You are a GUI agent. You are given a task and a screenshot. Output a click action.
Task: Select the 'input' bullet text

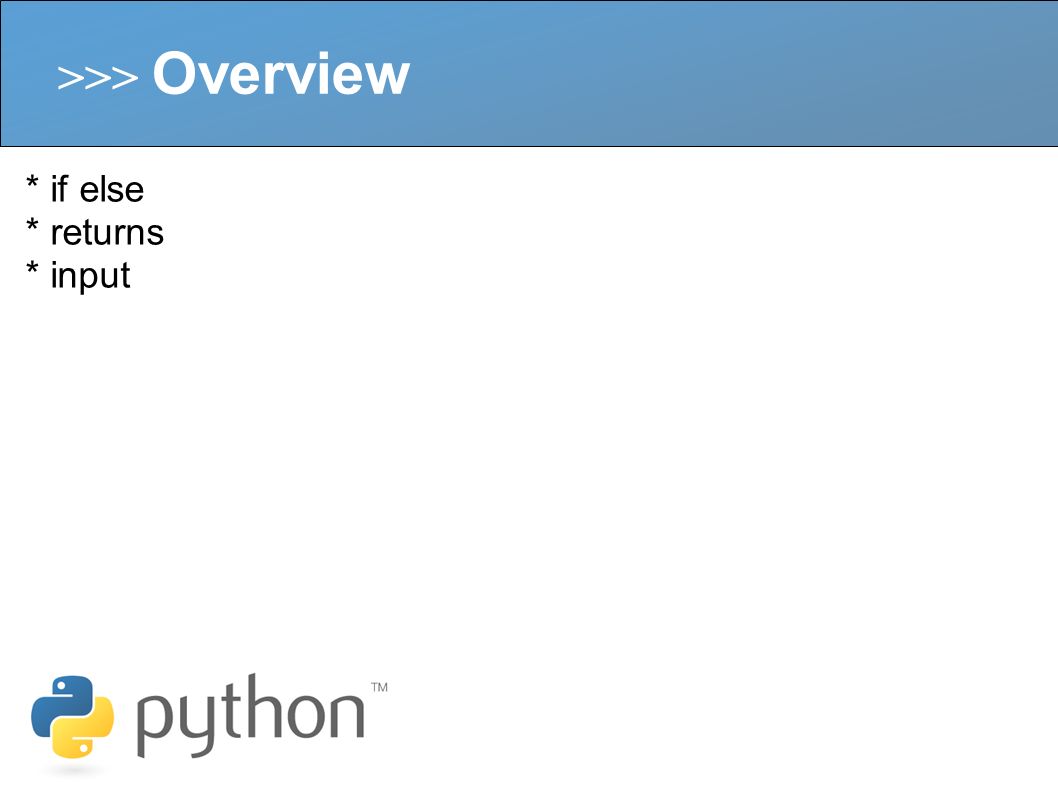90,277
